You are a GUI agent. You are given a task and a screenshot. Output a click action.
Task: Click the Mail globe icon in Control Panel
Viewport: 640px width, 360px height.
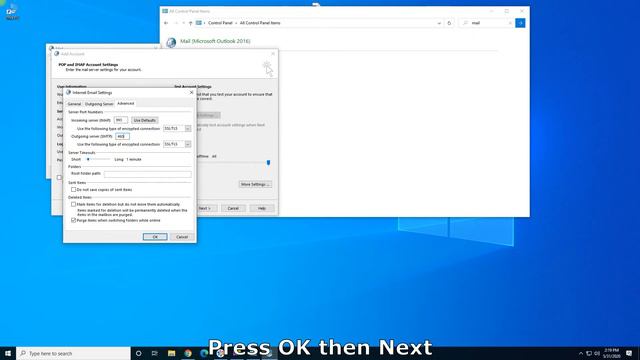click(x=171, y=42)
